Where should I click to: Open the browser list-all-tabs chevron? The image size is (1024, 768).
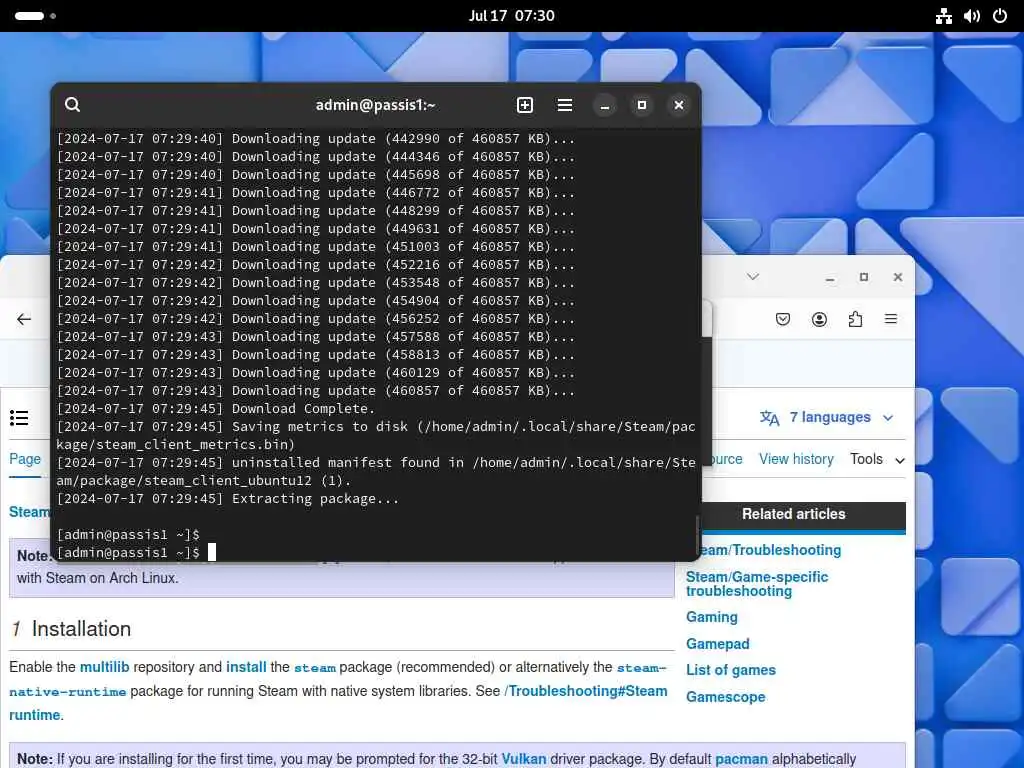tap(753, 277)
